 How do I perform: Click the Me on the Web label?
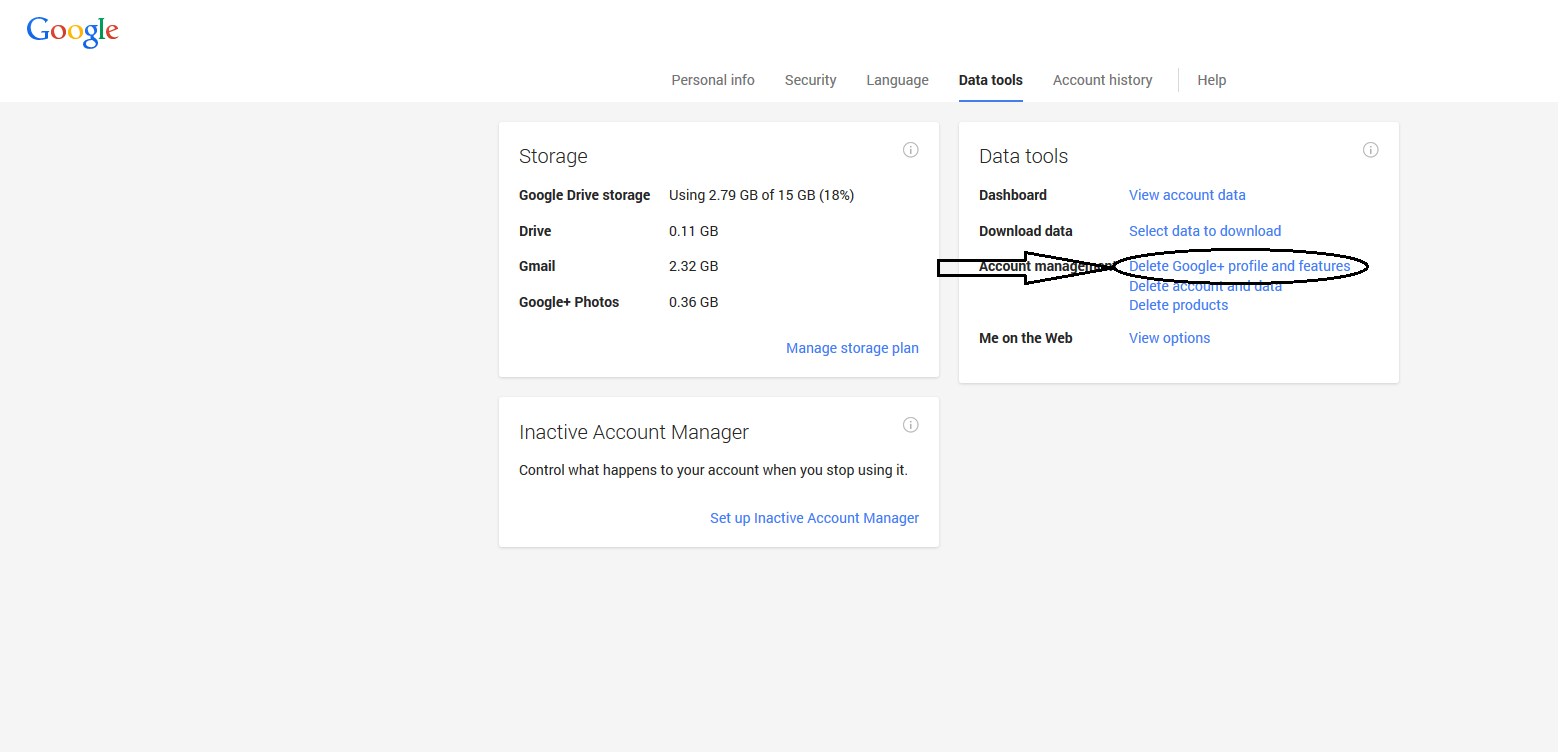[1026, 338]
